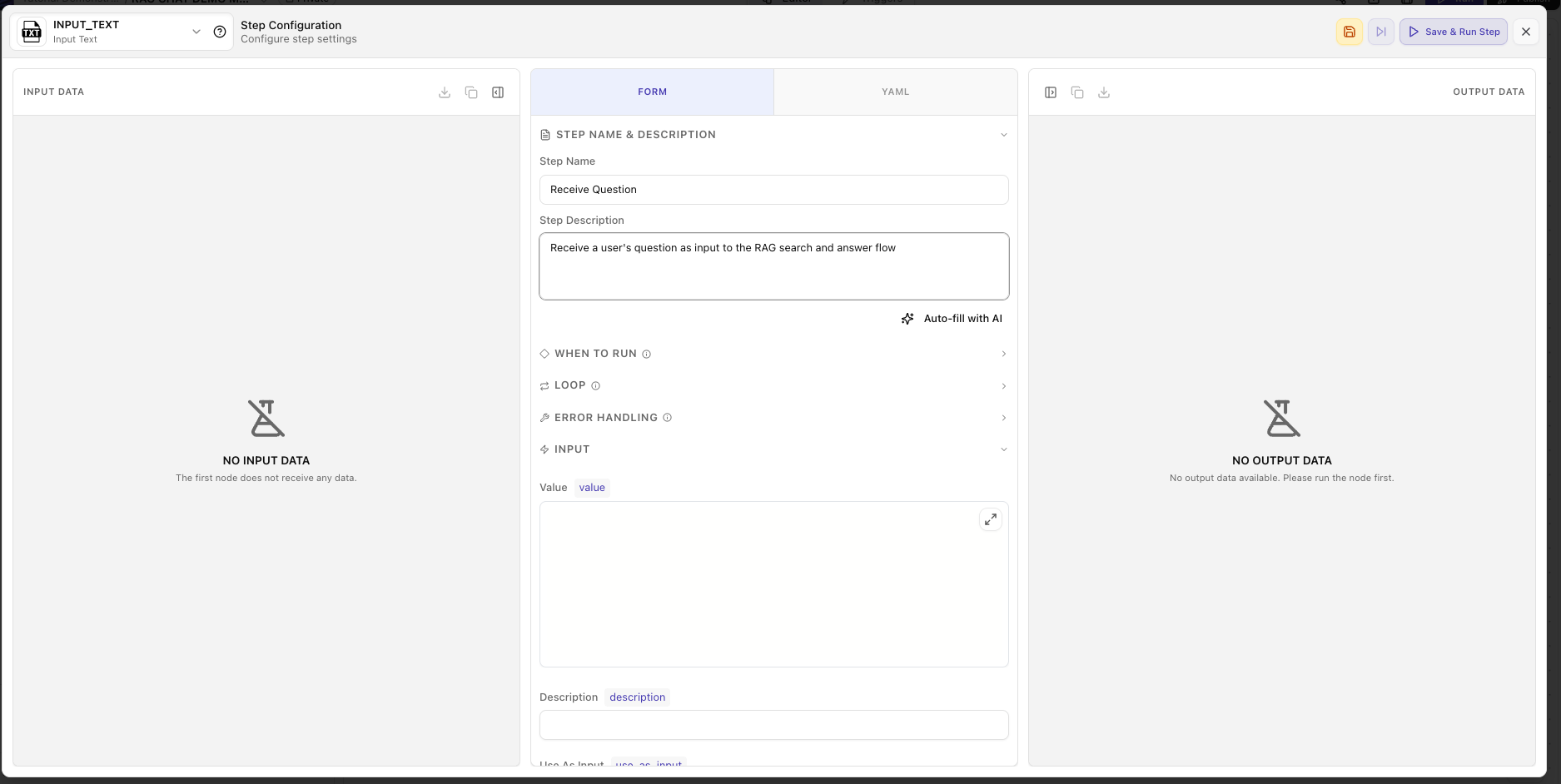Image resolution: width=1561 pixels, height=784 pixels.
Task: Click the Error Handling wrench icon
Action: point(544,418)
